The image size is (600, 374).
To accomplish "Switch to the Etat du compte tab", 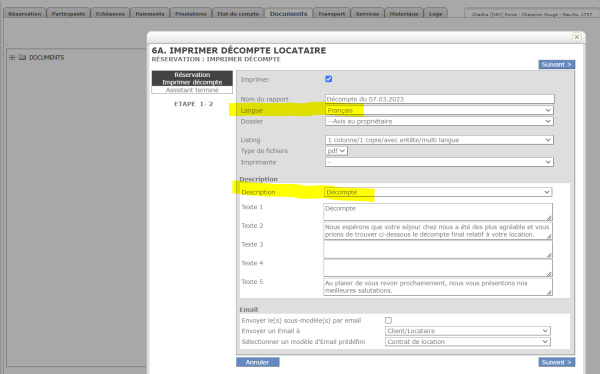I will click(238, 13).
